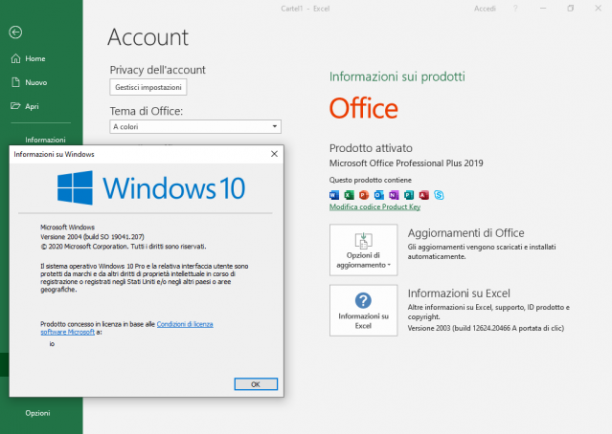Click the Excel app icon

(349, 195)
